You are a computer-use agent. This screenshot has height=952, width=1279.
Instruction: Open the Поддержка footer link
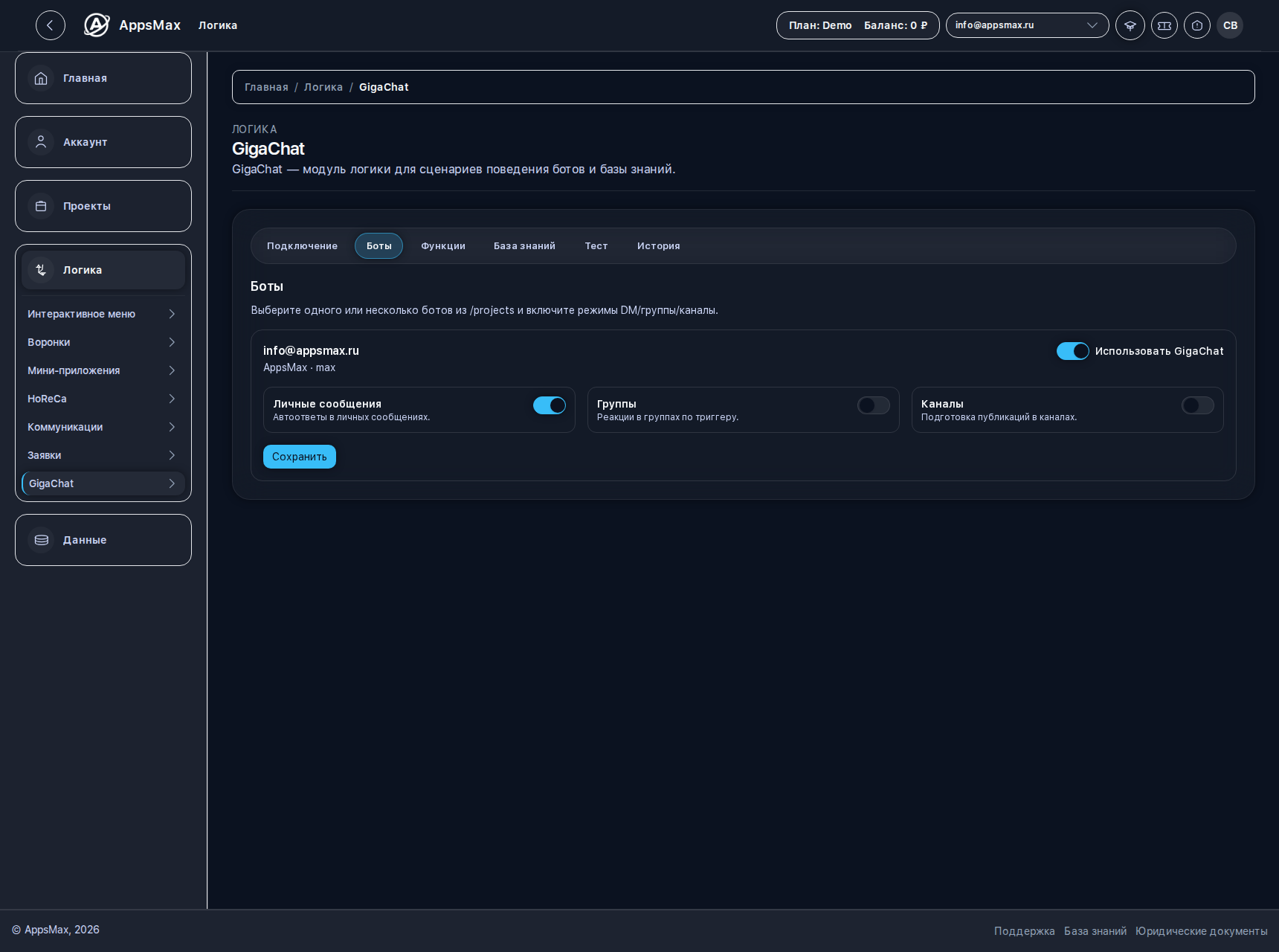coord(1024,931)
